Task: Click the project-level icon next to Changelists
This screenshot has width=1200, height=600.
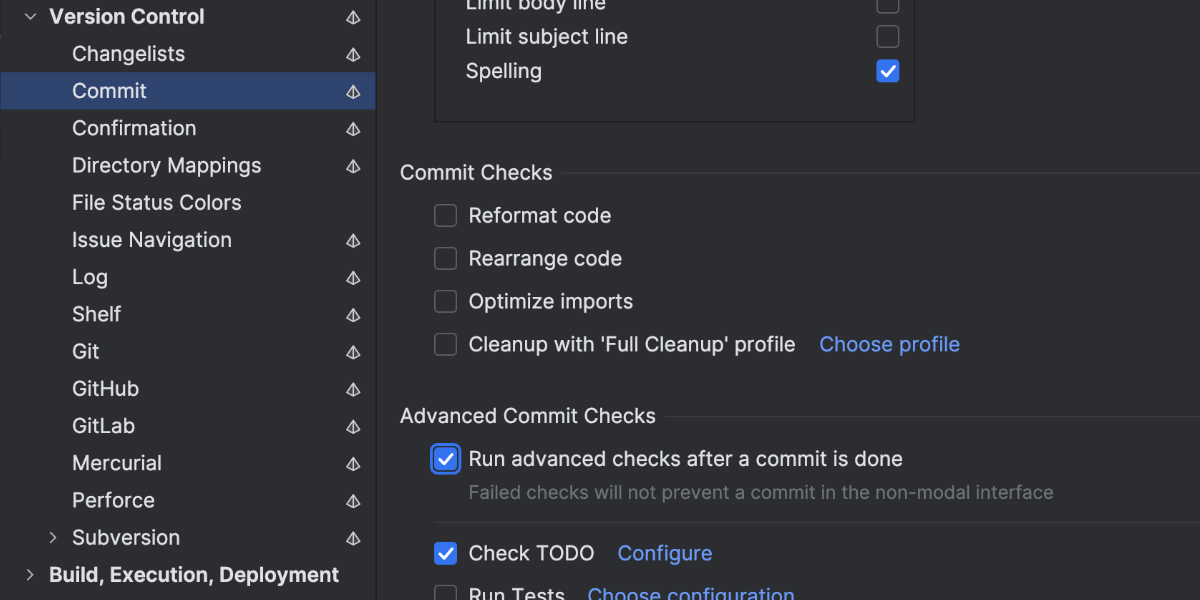Action: click(x=353, y=55)
